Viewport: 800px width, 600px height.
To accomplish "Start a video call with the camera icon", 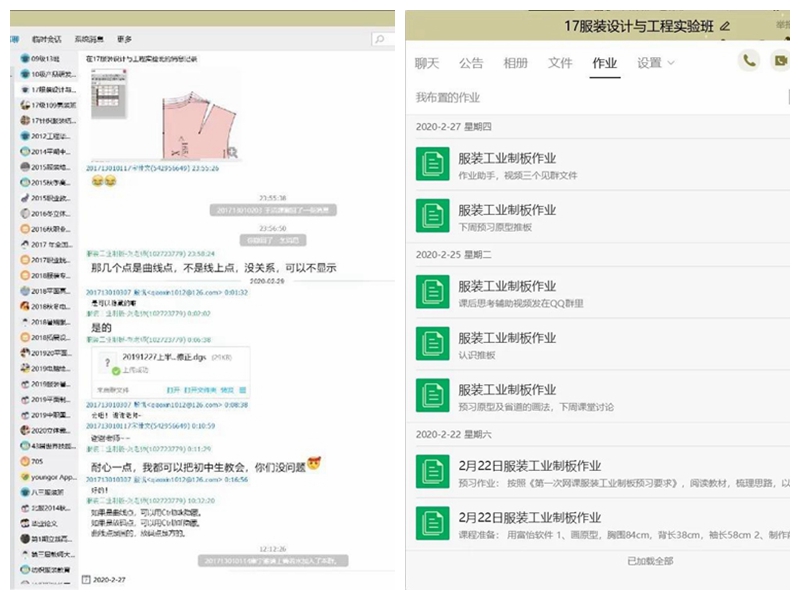I will 780,61.
